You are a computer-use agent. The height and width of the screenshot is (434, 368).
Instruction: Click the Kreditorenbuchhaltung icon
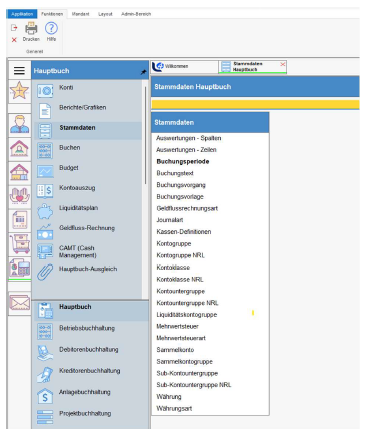point(45,374)
